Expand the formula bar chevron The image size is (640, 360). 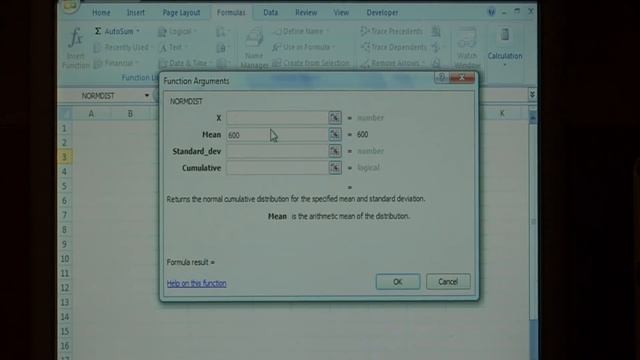point(532,95)
